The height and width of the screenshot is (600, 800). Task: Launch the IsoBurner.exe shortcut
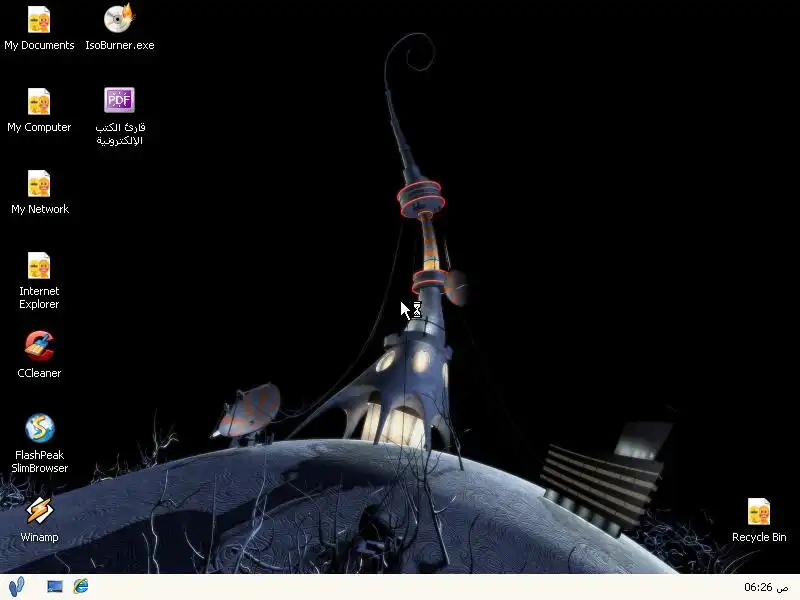tap(119, 18)
